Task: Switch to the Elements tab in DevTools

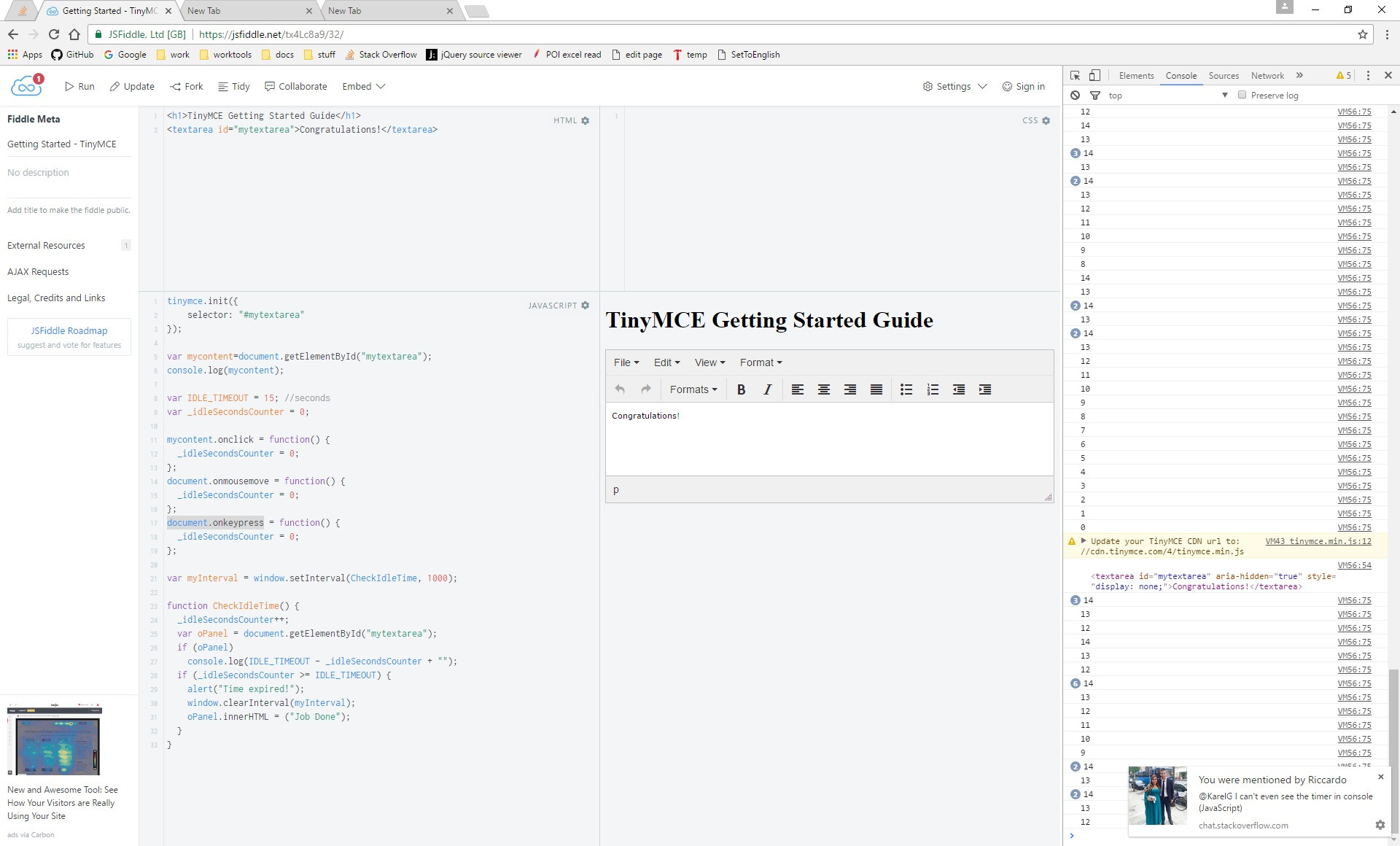Action: (x=1136, y=75)
